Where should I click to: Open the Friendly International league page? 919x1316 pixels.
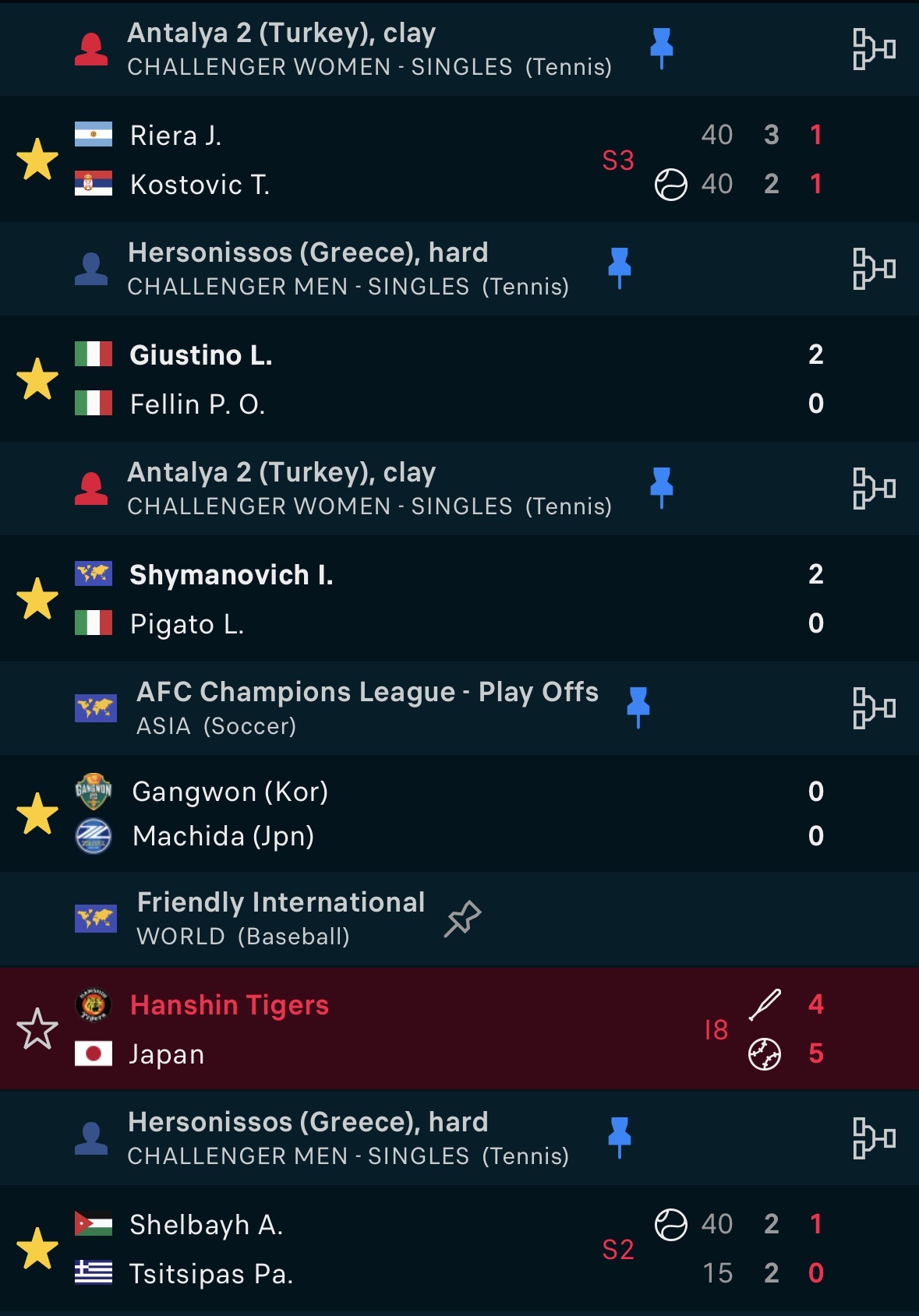pyautogui.click(x=281, y=903)
